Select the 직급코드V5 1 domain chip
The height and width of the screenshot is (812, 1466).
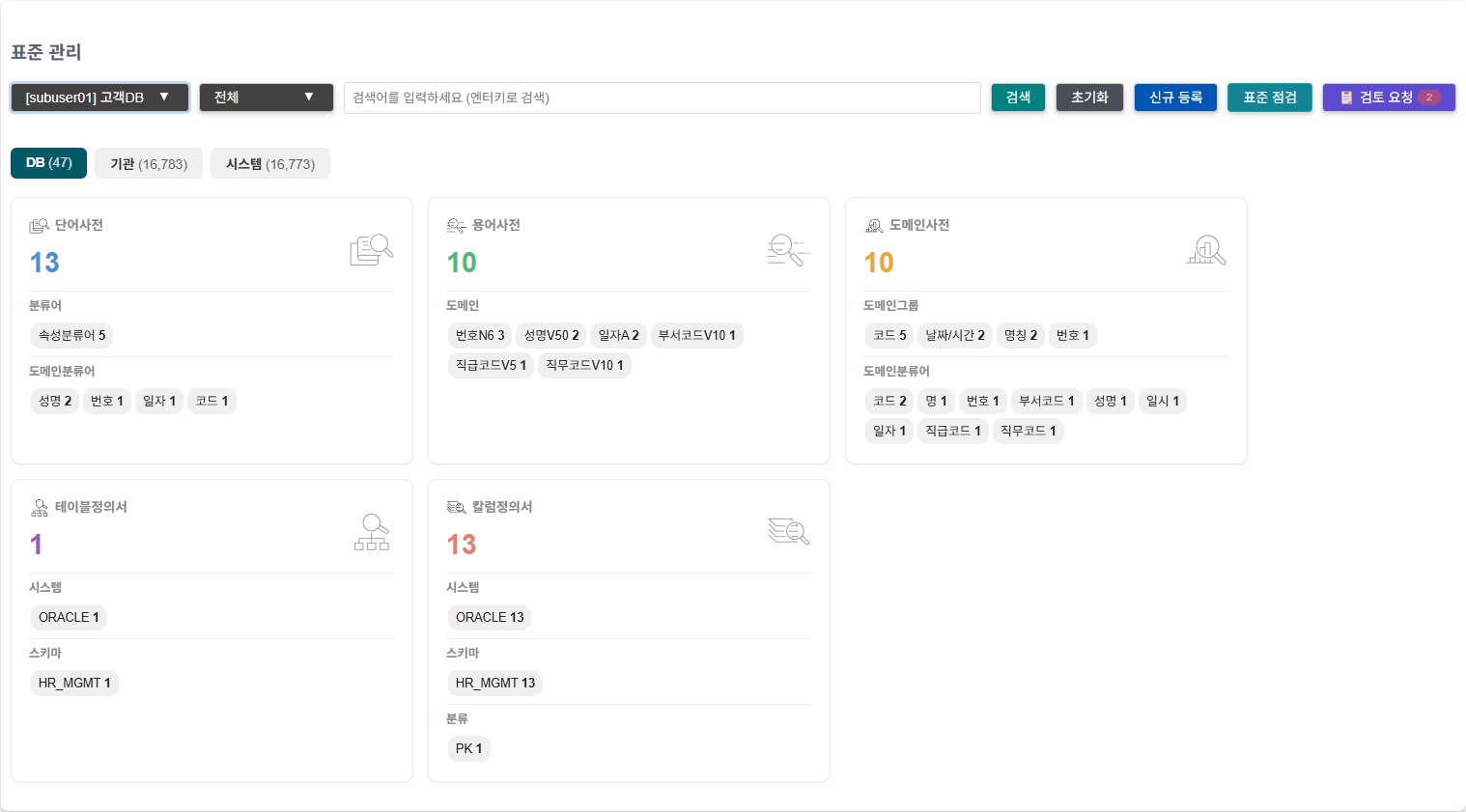[491, 365]
